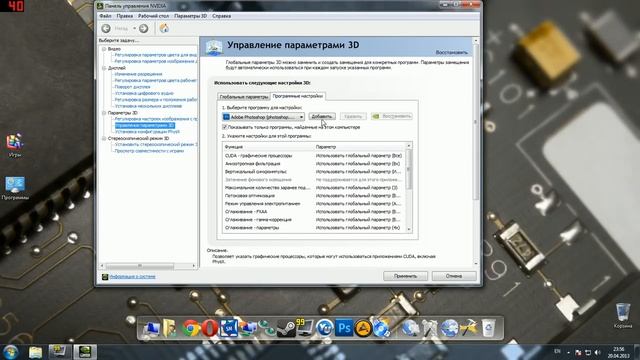Select the Потоковая оптимизация row
The width and height of the screenshot is (640, 360).
point(313,196)
